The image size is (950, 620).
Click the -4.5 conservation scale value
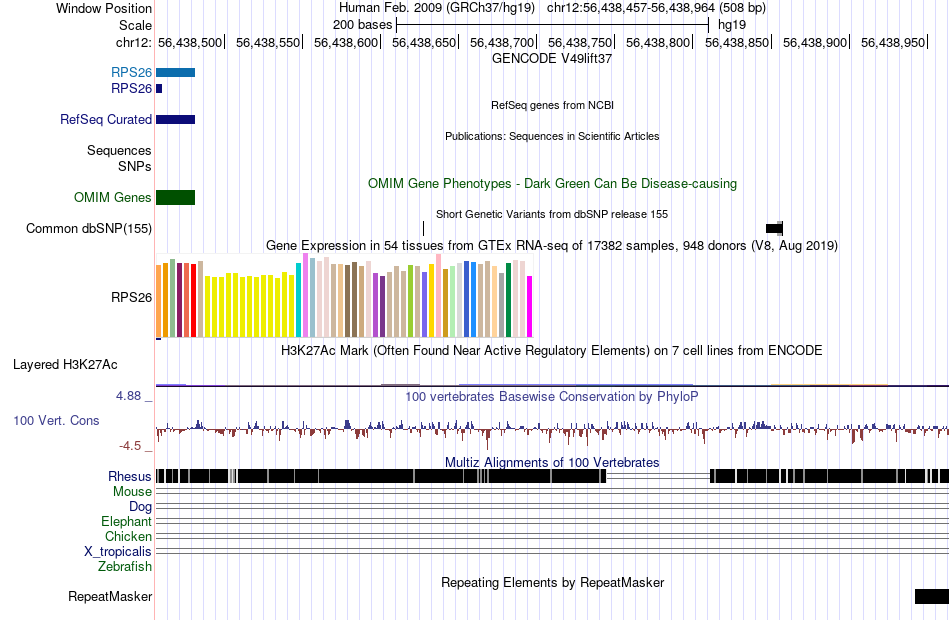click(x=130, y=446)
